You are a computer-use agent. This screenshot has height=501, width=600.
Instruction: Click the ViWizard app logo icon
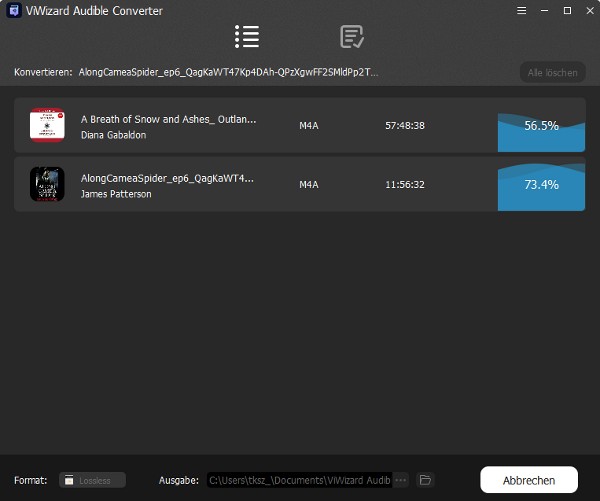click(x=13, y=10)
